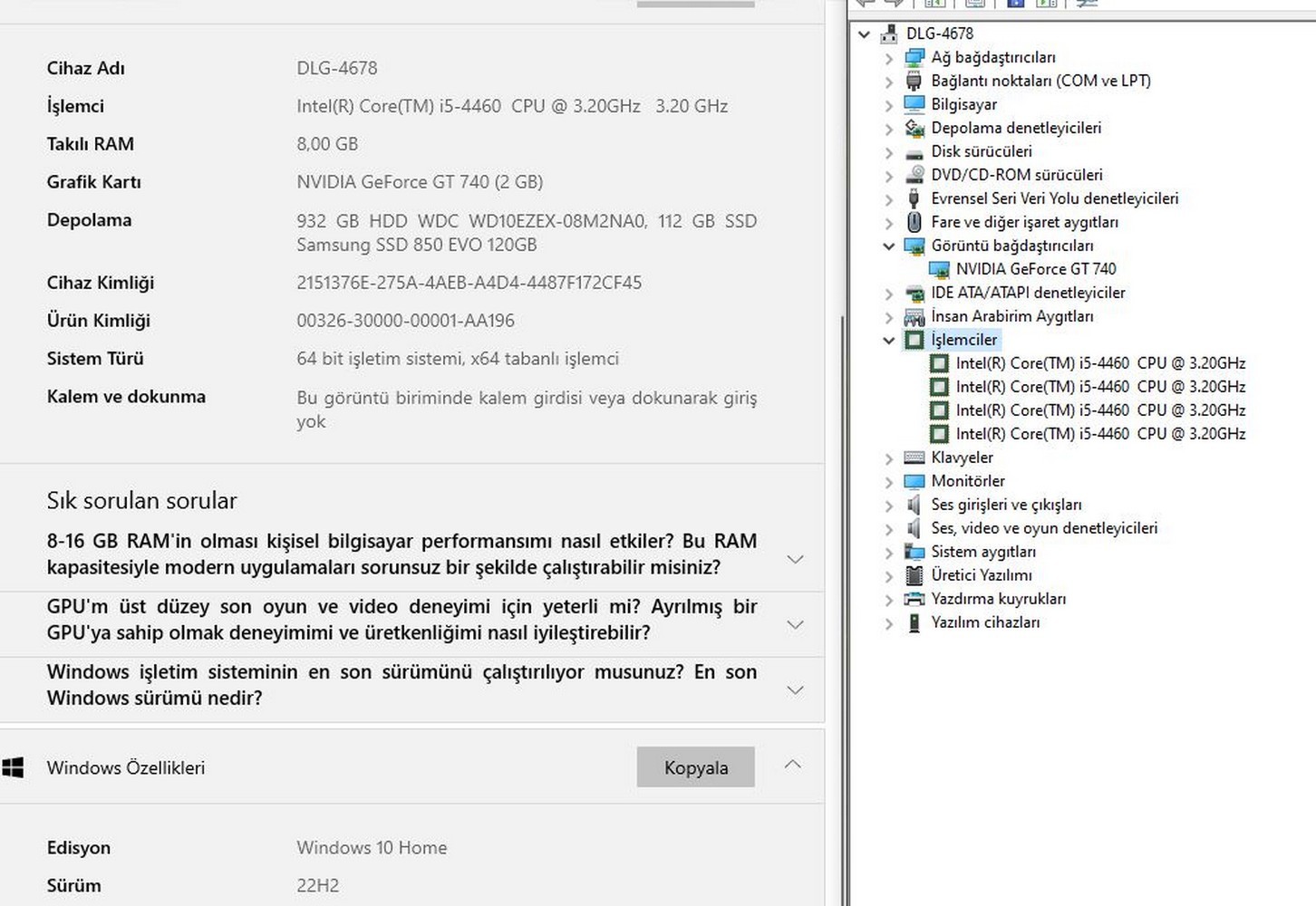Select the Ağ bağdaştırıcıları network icon
This screenshot has width=1316, height=906.
coord(914,58)
